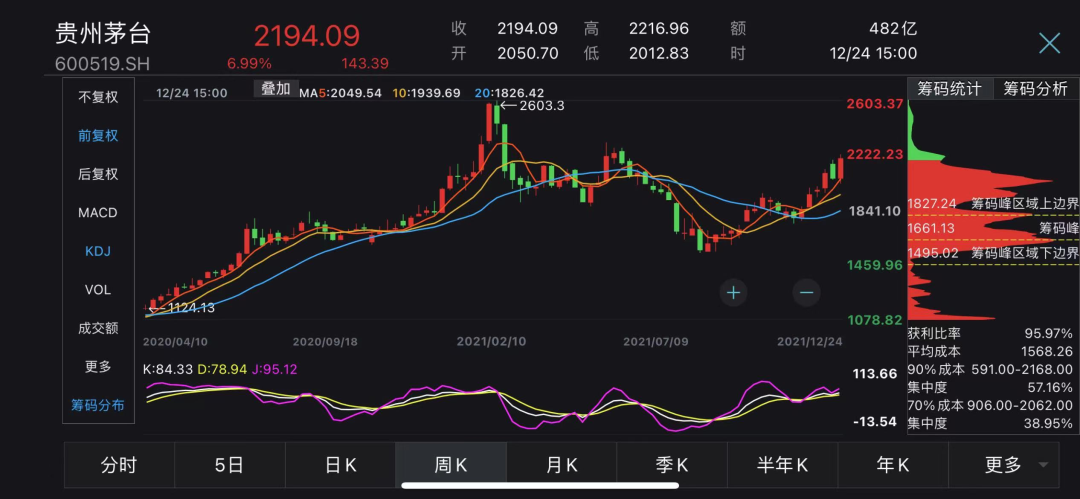Zoom out chart with minus icon
Screen dimensions: 1080x499
click(806, 292)
